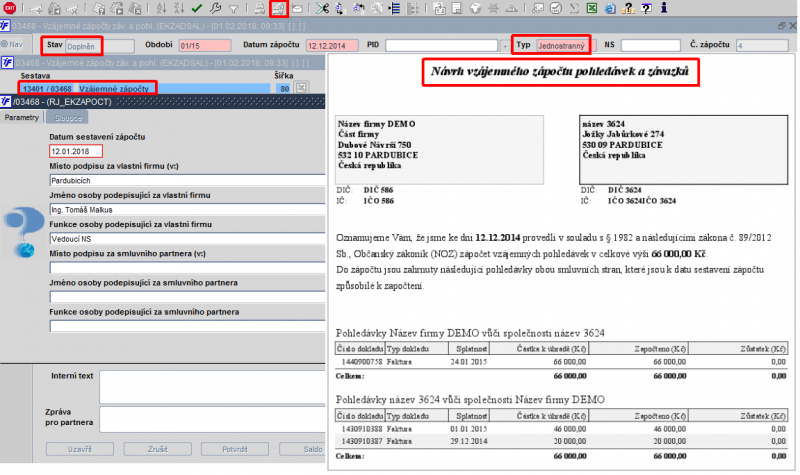The width and height of the screenshot is (800, 475).
Task: Click the Potvrdit button
Action: (x=235, y=449)
